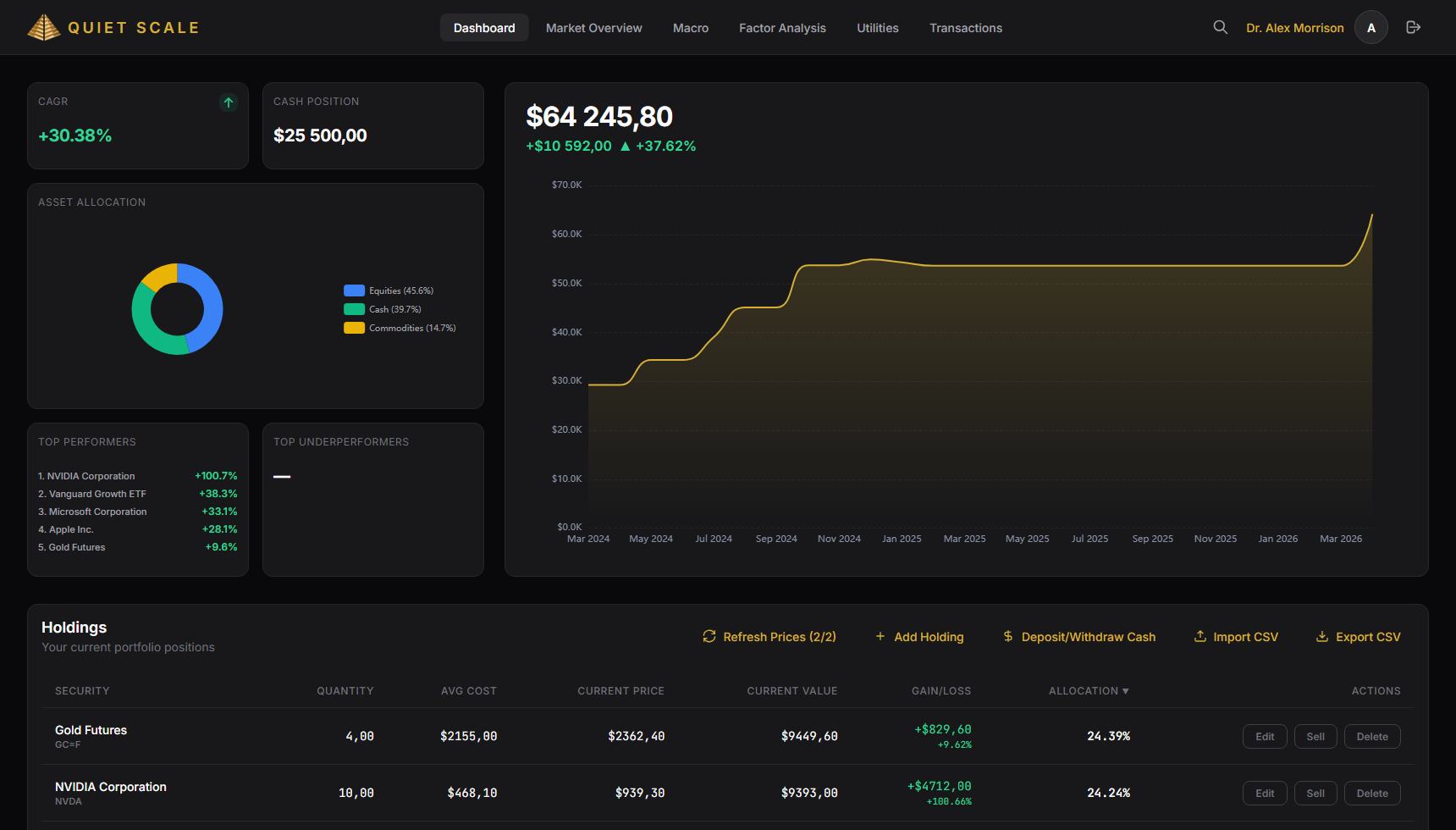Click the Commodities yellow color swatch

click(x=353, y=328)
